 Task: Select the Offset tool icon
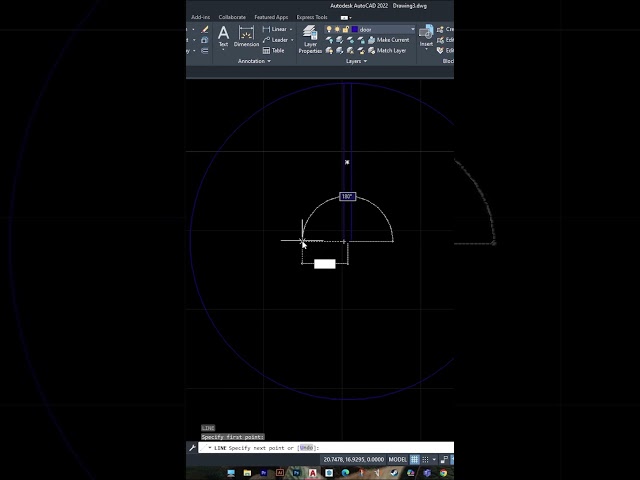pos(205,51)
